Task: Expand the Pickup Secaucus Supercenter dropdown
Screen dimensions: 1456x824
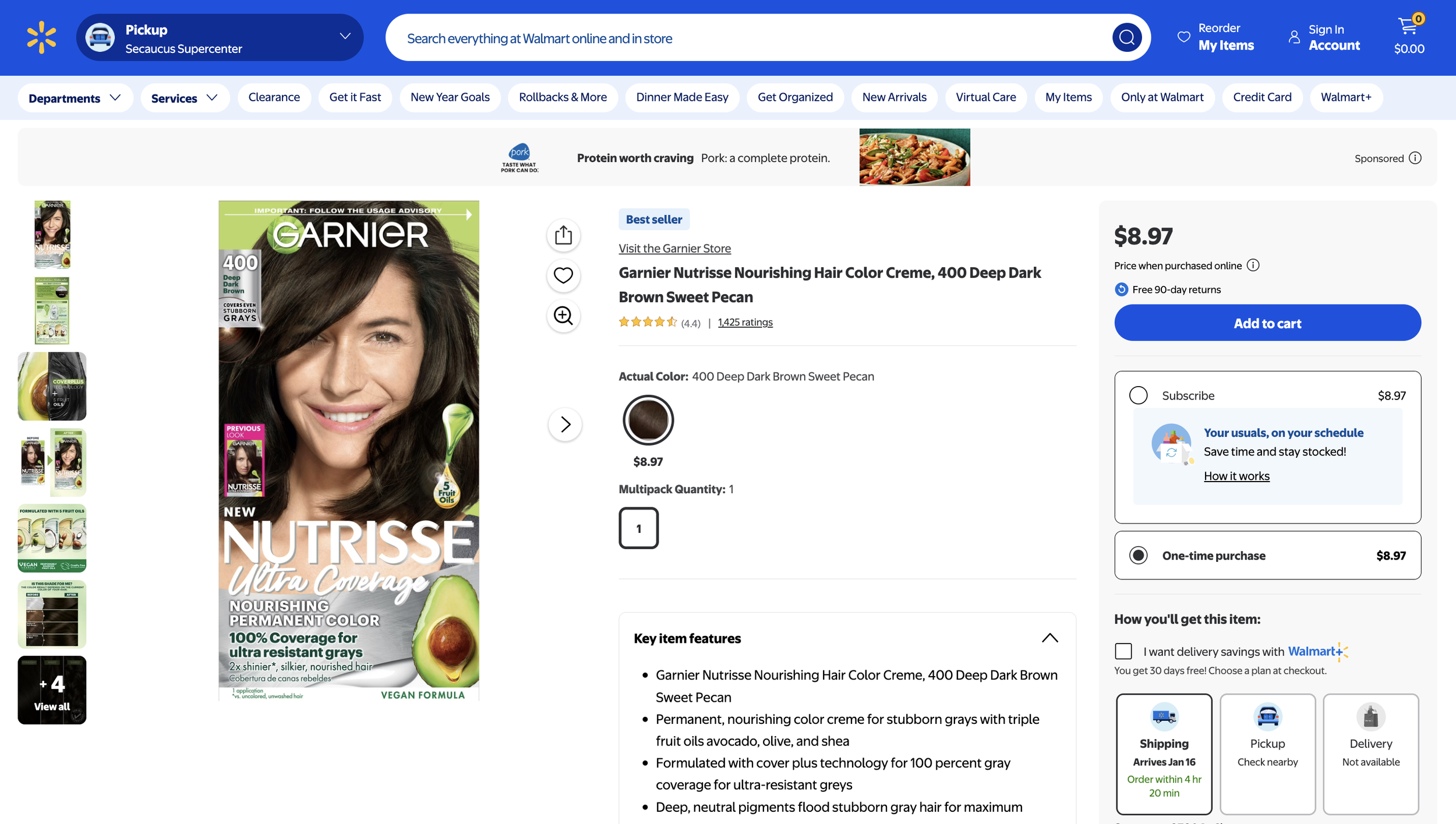Action: (345, 37)
